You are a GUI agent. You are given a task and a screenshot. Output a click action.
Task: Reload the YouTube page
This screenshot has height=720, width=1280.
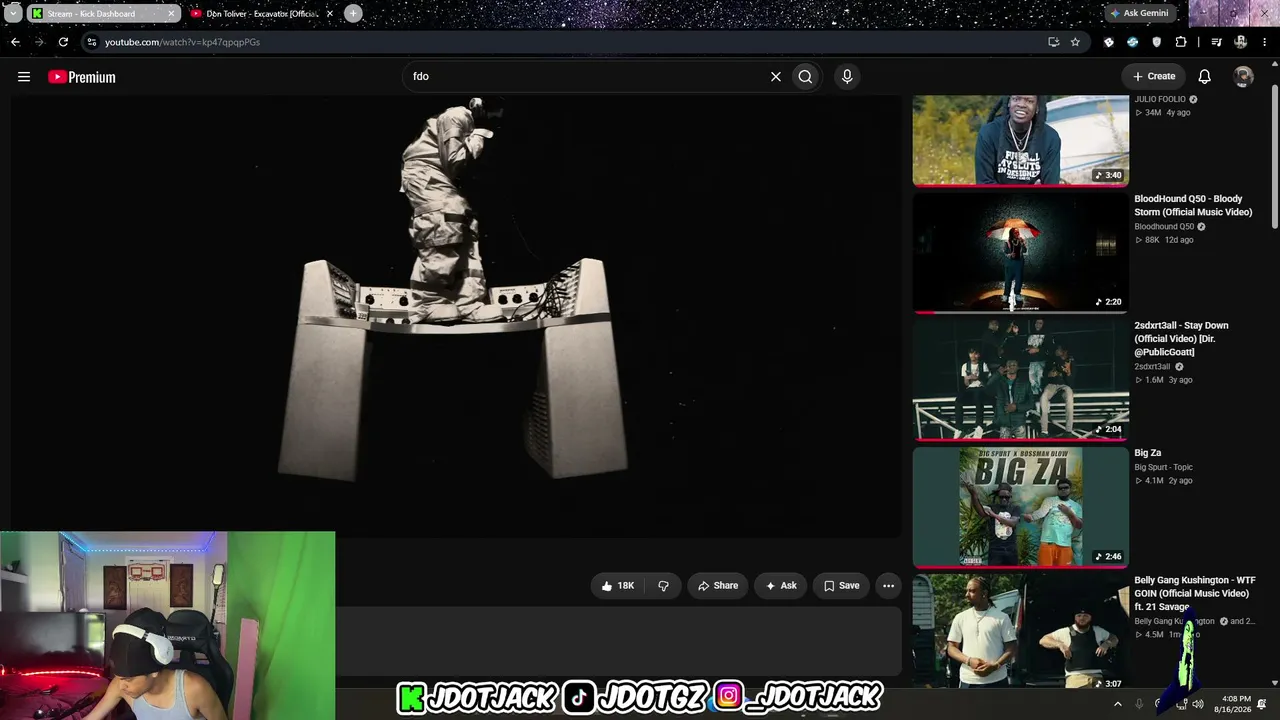(x=63, y=42)
